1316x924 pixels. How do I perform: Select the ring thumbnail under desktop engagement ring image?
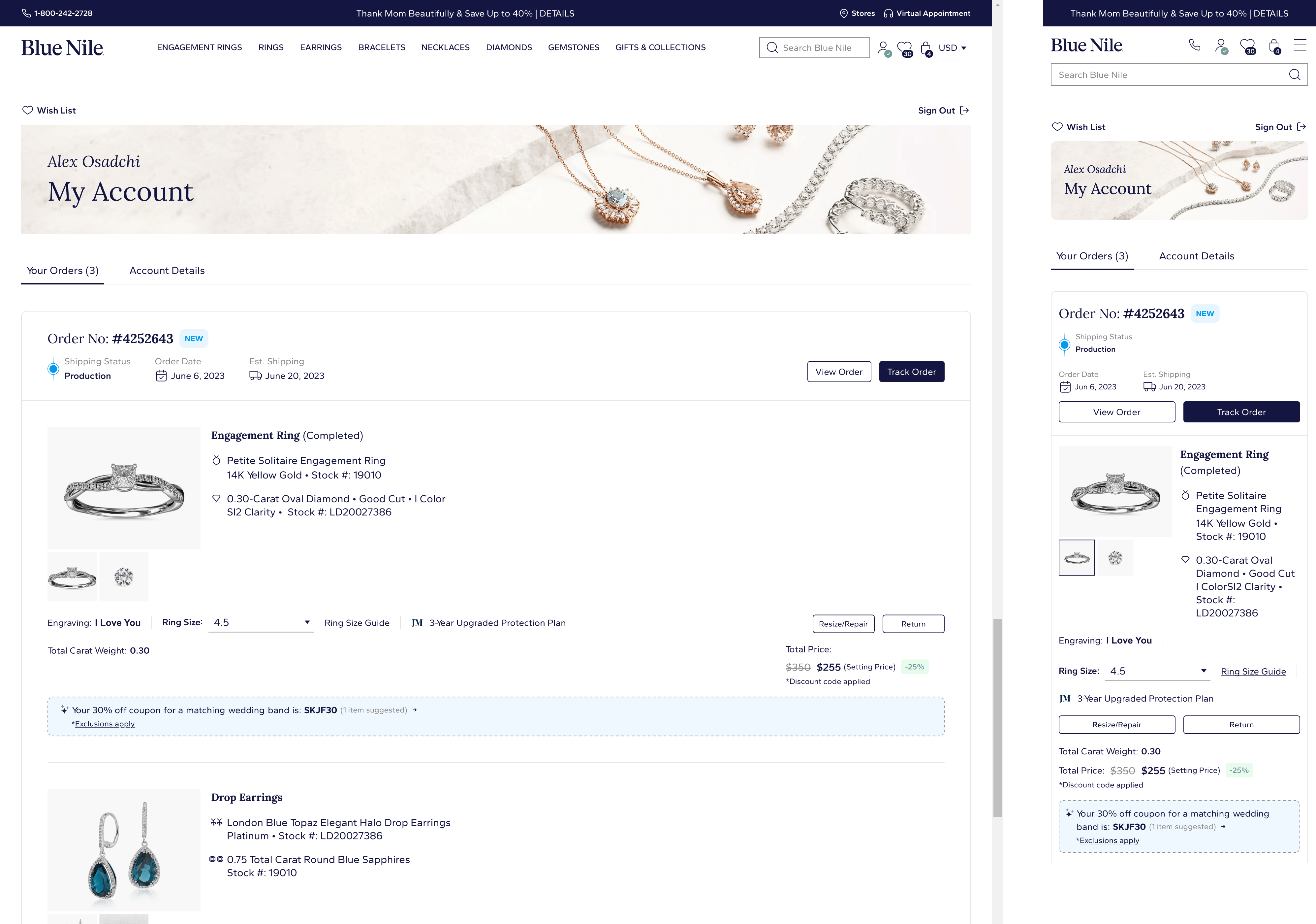tap(72, 577)
